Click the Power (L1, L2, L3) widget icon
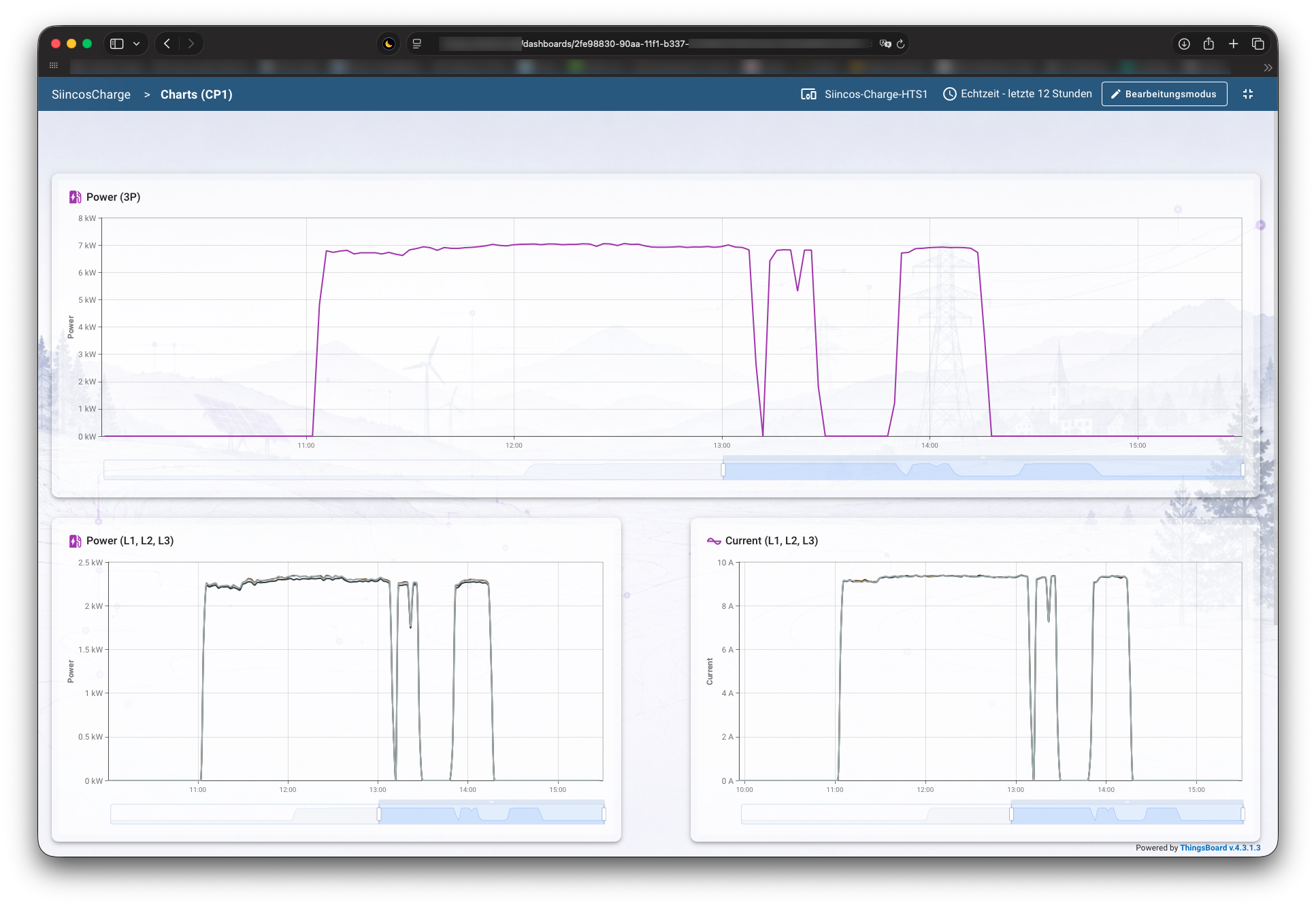Image resolution: width=1316 pixels, height=907 pixels. [x=75, y=541]
